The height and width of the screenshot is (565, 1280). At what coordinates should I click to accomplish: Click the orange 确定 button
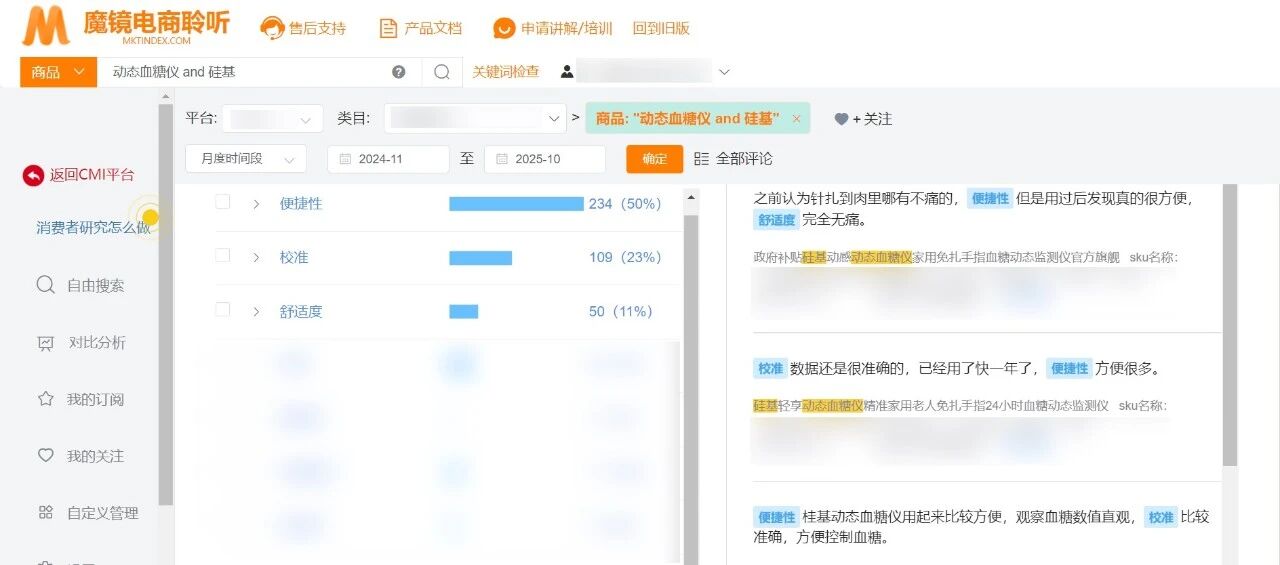tap(654, 159)
